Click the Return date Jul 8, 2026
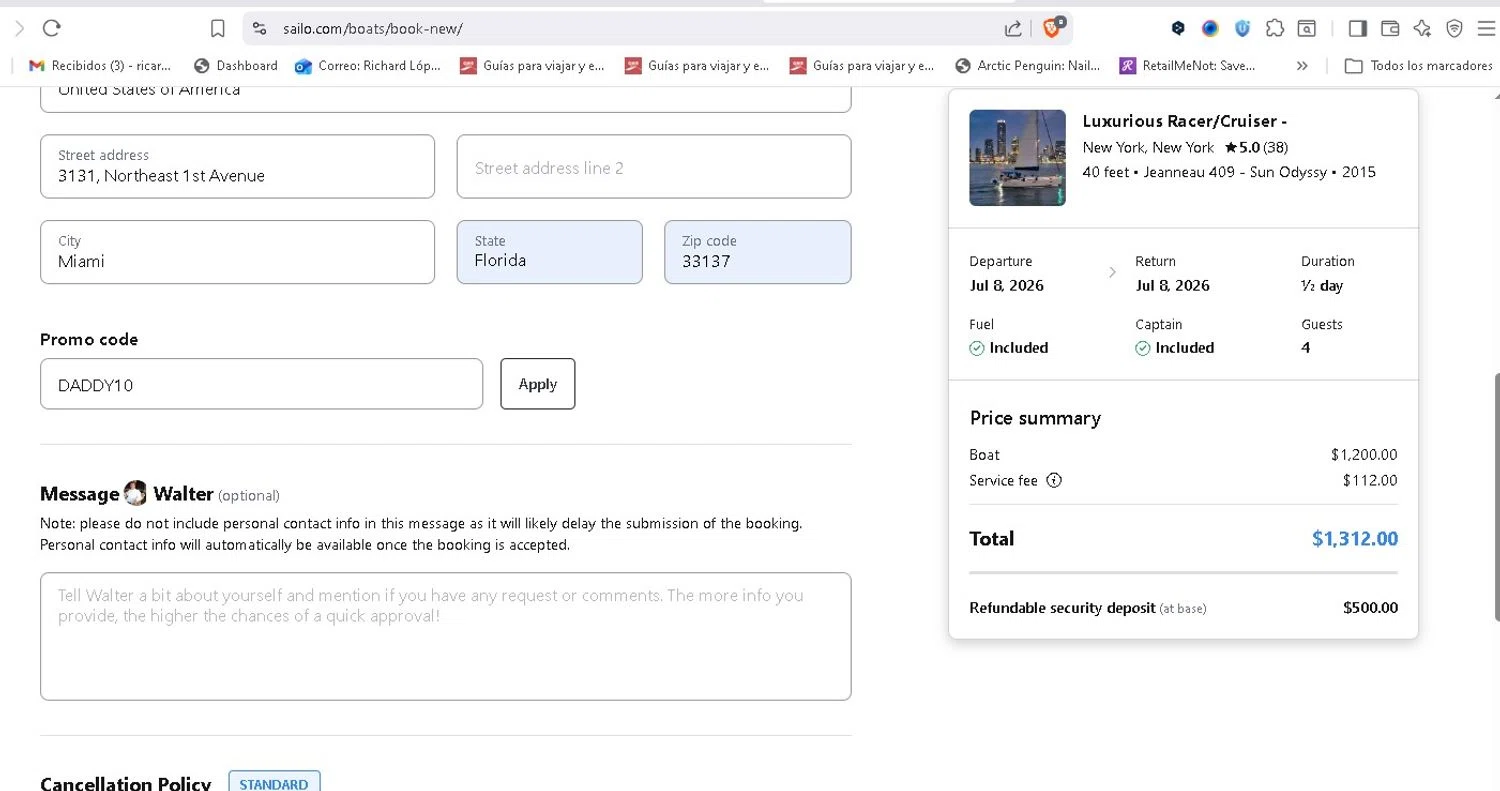This screenshot has height=791, width=1500. 1172,286
